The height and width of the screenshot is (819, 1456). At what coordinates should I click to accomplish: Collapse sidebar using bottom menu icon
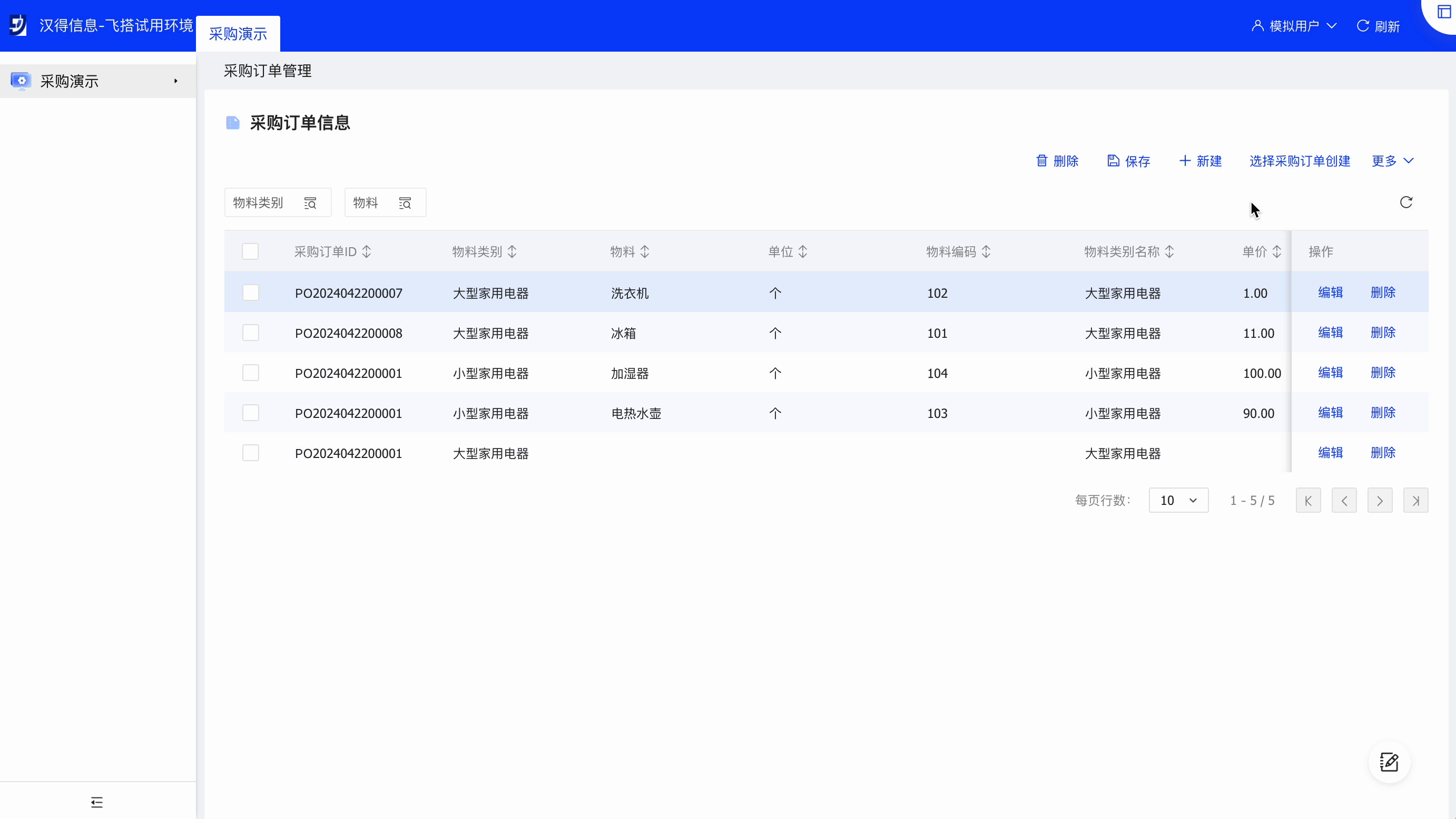(x=96, y=802)
